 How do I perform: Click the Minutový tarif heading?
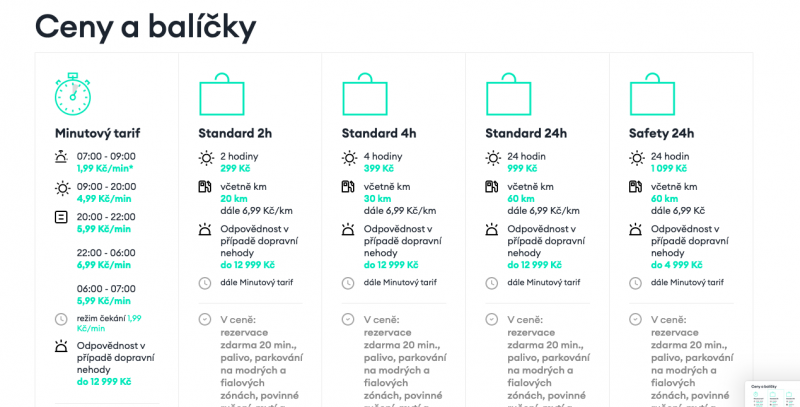tap(97, 133)
